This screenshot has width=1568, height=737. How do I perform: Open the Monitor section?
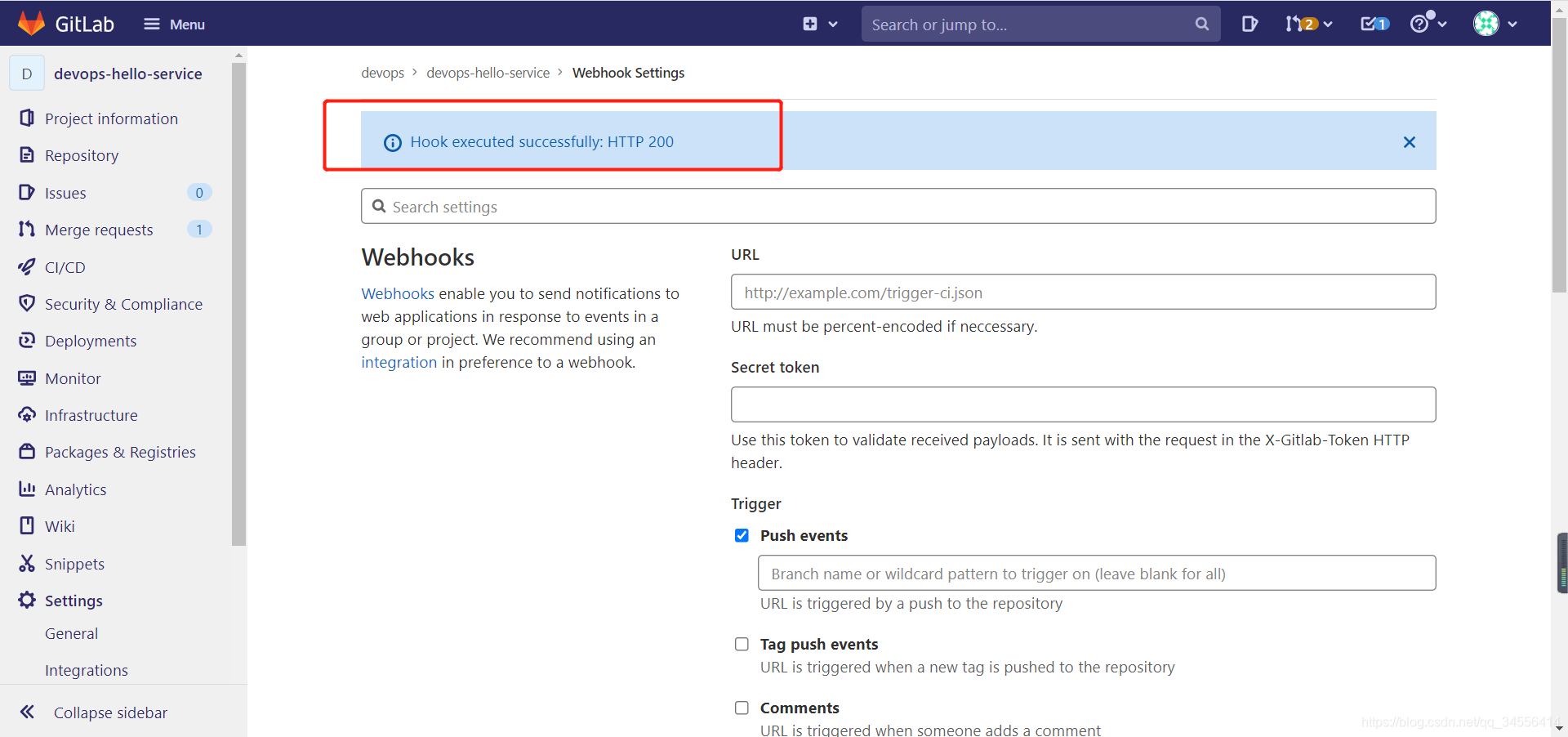click(72, 377)
